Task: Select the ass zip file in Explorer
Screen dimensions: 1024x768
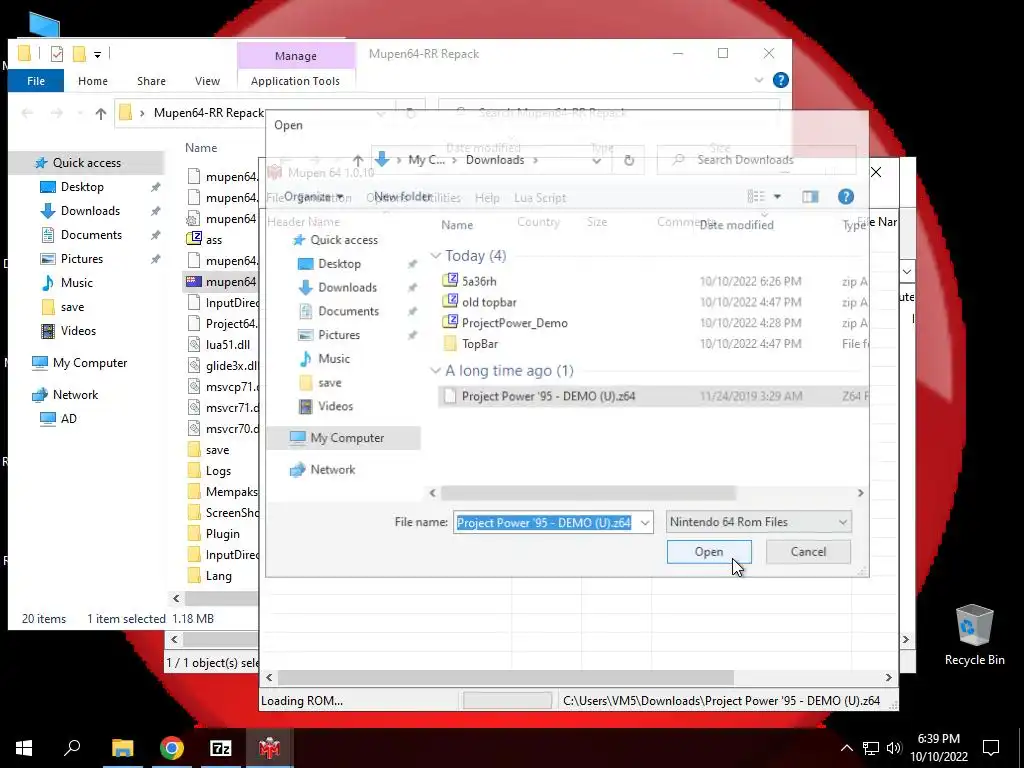Action: [214, 240]
